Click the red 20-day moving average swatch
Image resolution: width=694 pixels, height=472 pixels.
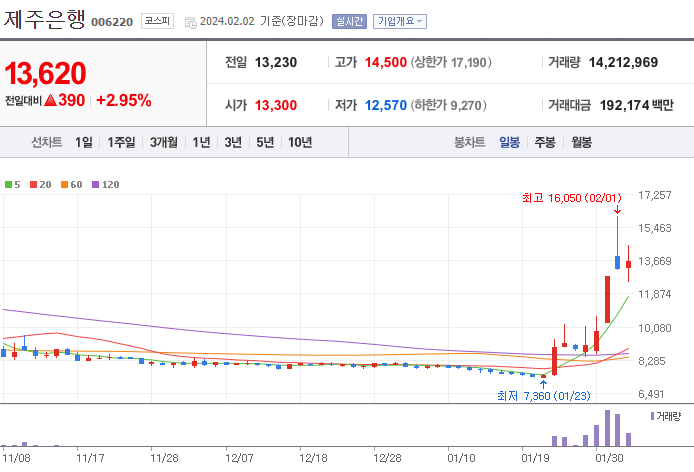pyautogui.click(x=34, y=185)
